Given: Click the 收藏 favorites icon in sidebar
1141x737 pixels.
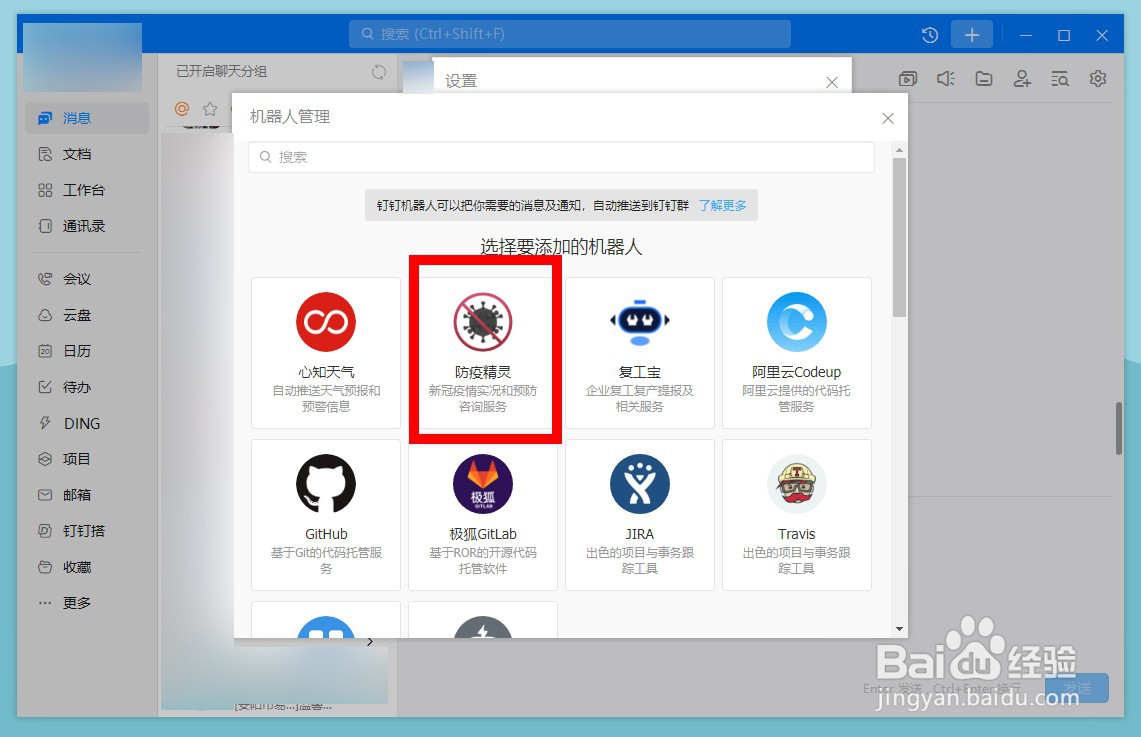Looking at the screenshot, I should [45, 567].
